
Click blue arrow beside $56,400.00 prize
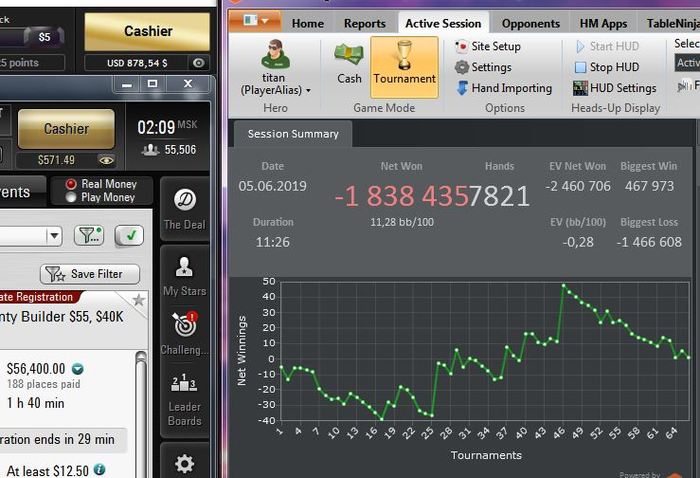(78, 369)
